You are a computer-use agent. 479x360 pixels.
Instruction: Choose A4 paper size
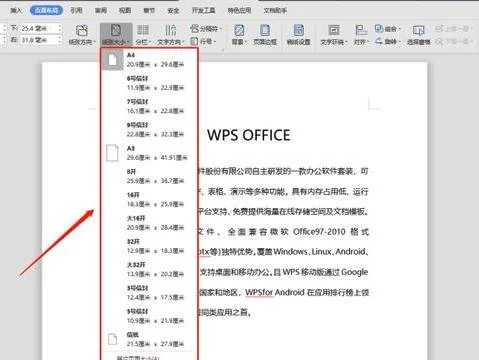[x=149, y=59]
